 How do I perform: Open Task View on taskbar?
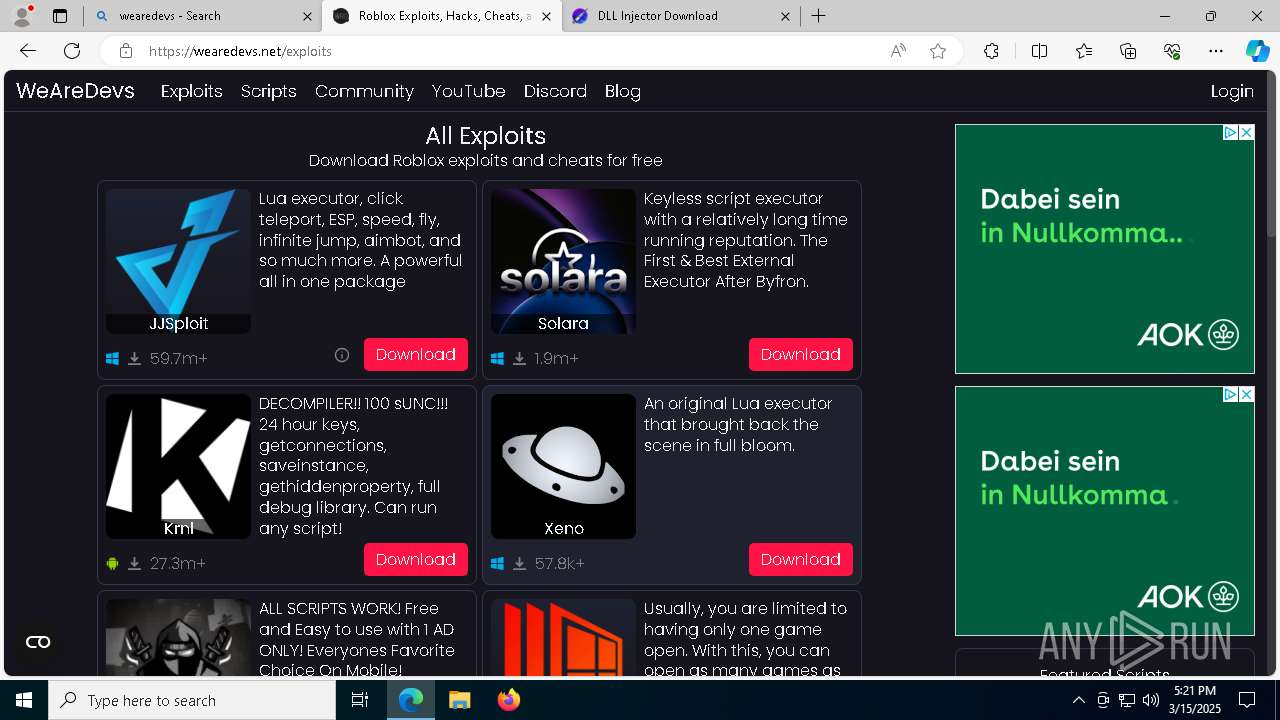[361, 700]
